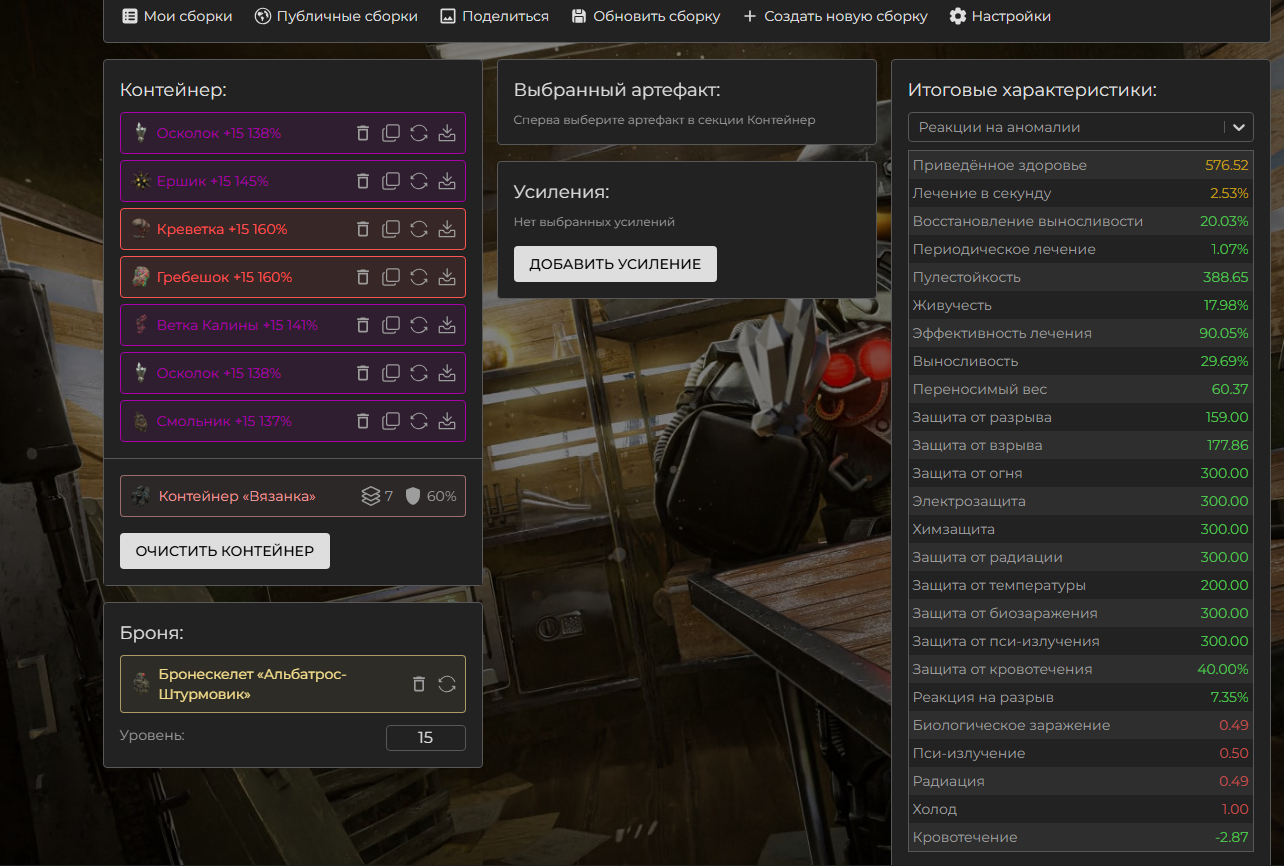Screen dimensions: 1284x866
Task: Select the Ветка Калины +15 141% artifact
Action: pos(237,325)
